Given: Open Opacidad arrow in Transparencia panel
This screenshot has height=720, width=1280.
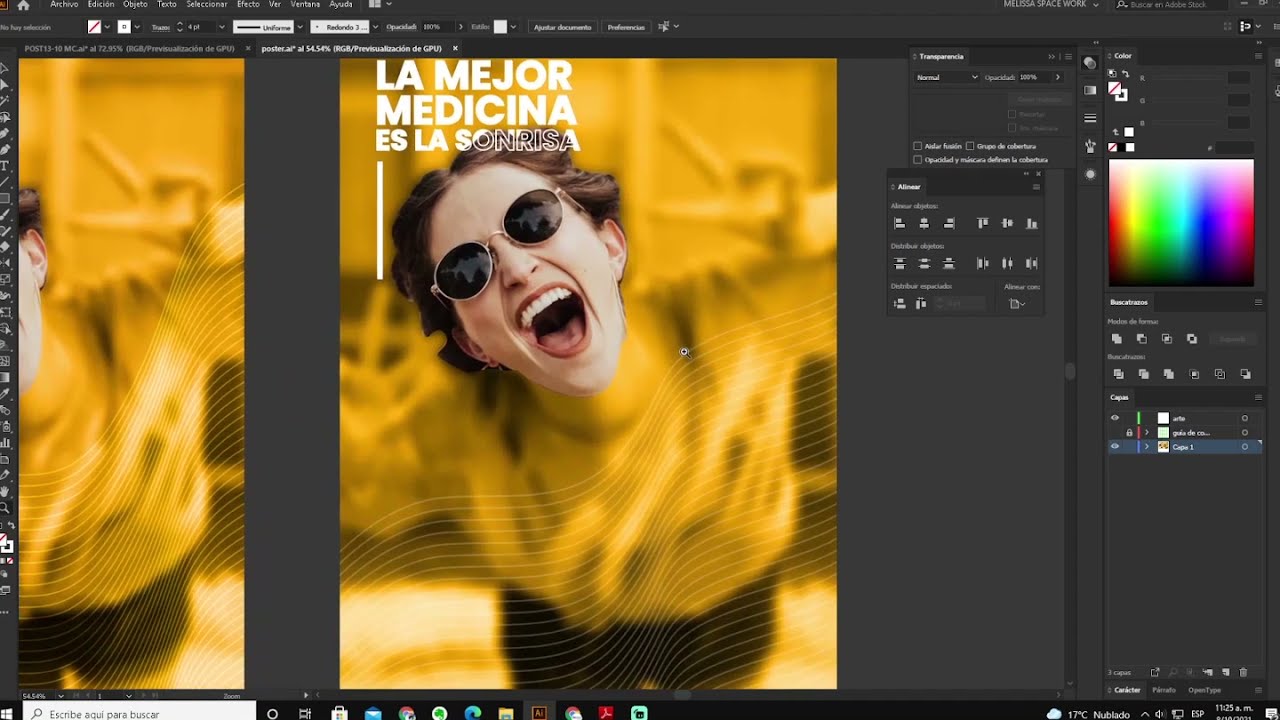Looking at the screenshot, I should click(1058, 77).
